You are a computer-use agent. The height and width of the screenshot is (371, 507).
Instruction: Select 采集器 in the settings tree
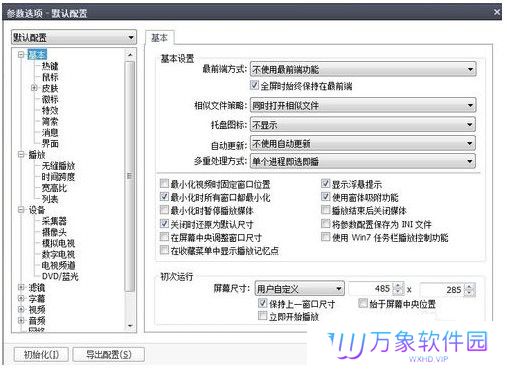click(54, 221)
